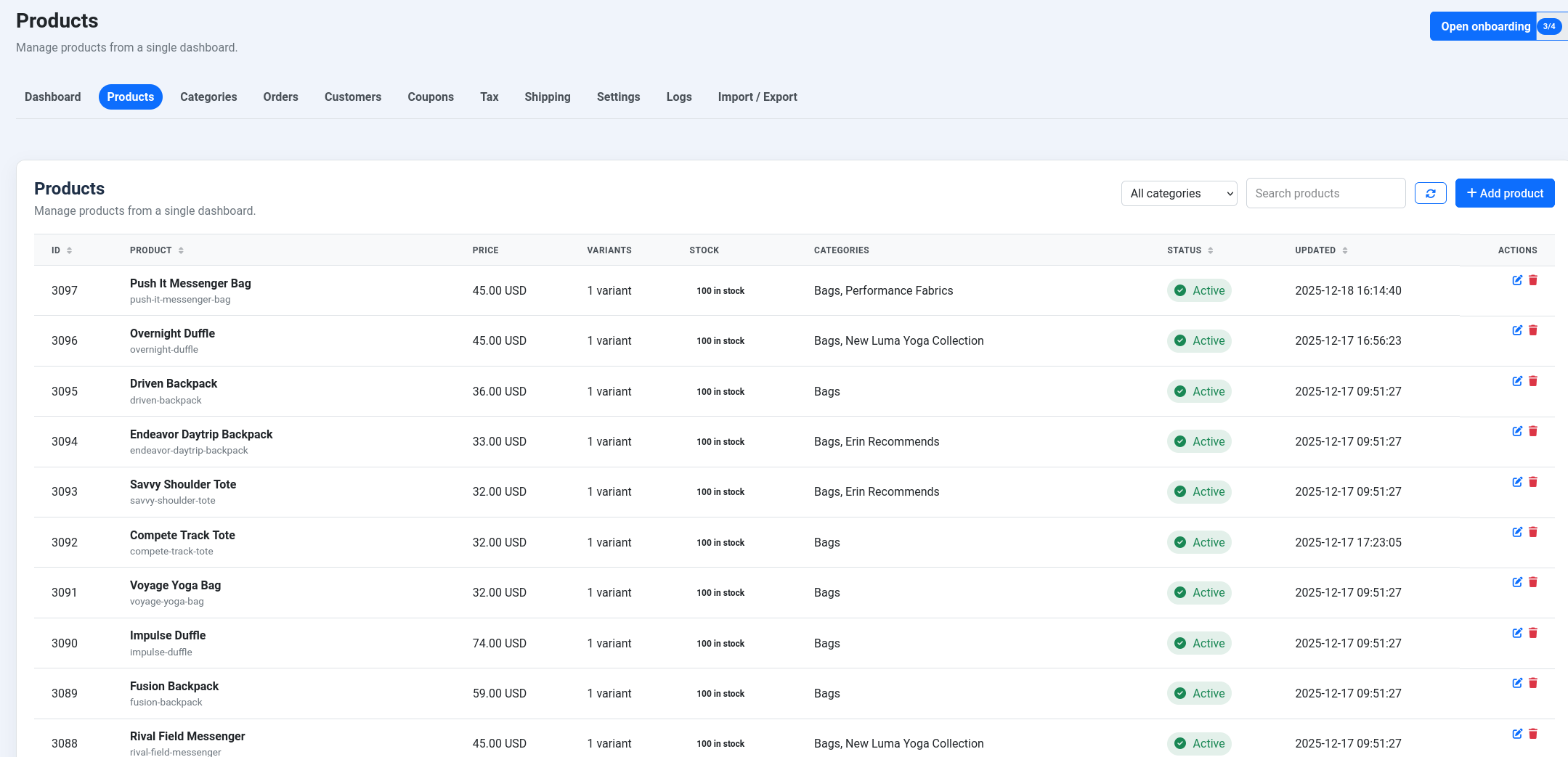Viewport: 1568px width, 757px height.
Task: Edit the Compete Track Tote product
Action: tap(1517, 532)
